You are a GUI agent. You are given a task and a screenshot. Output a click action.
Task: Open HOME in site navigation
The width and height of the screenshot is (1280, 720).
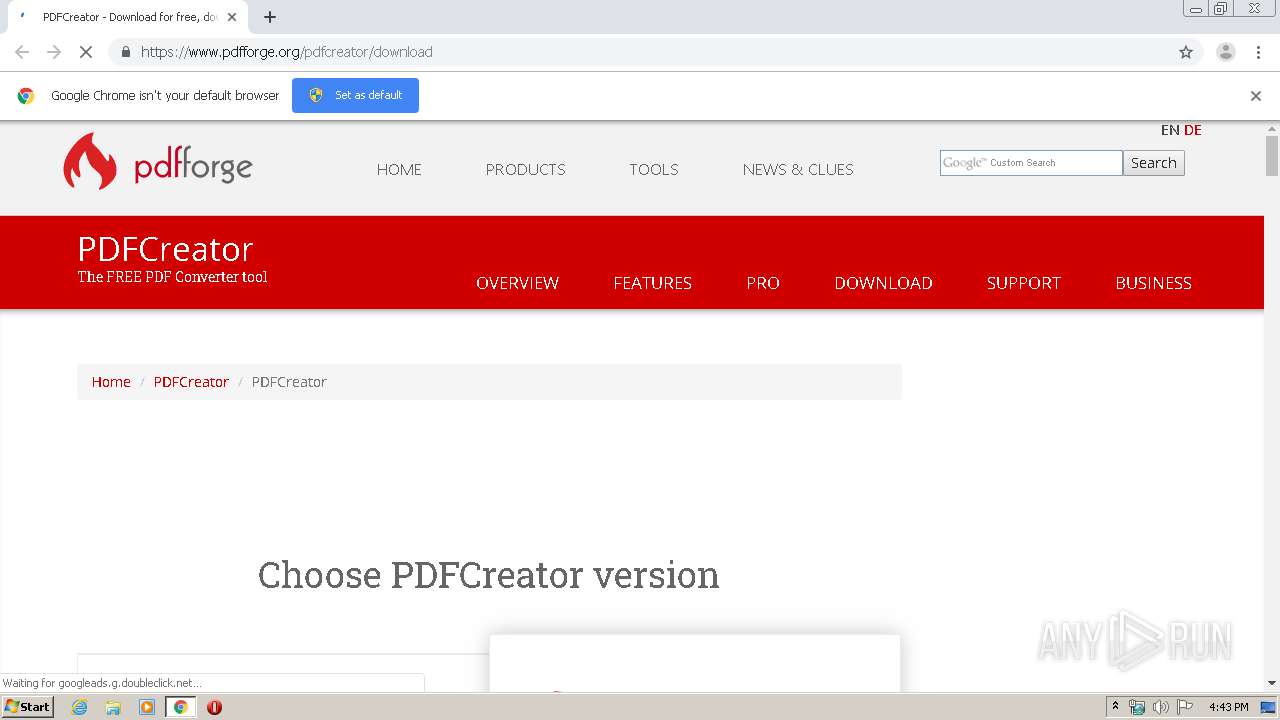[399, 169]
